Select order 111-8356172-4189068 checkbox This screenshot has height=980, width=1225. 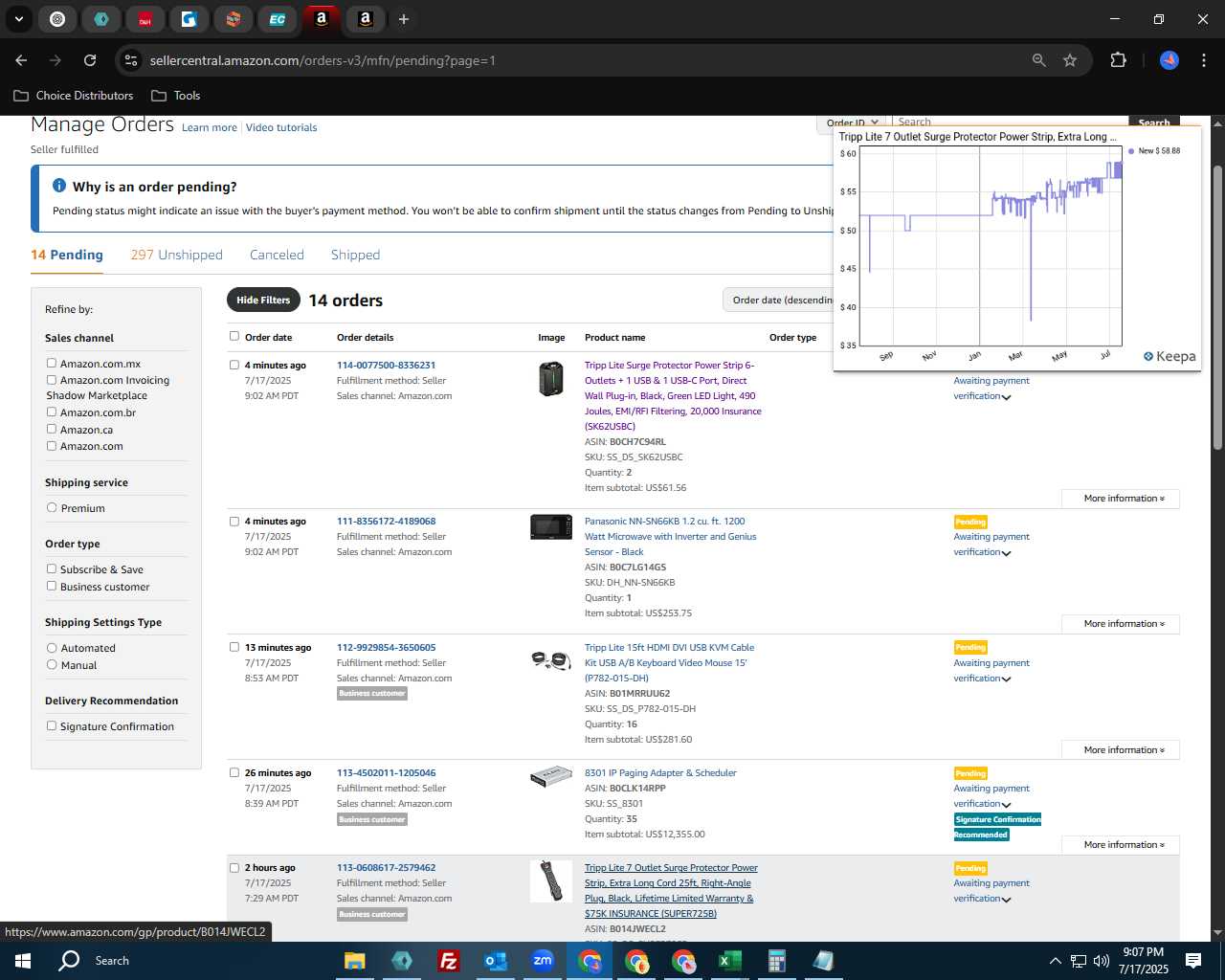pos(234,521)
